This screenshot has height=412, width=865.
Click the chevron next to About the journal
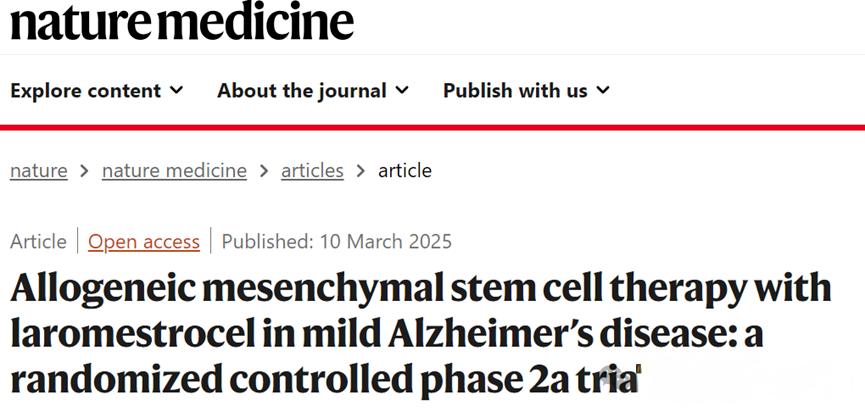(402, 90)
